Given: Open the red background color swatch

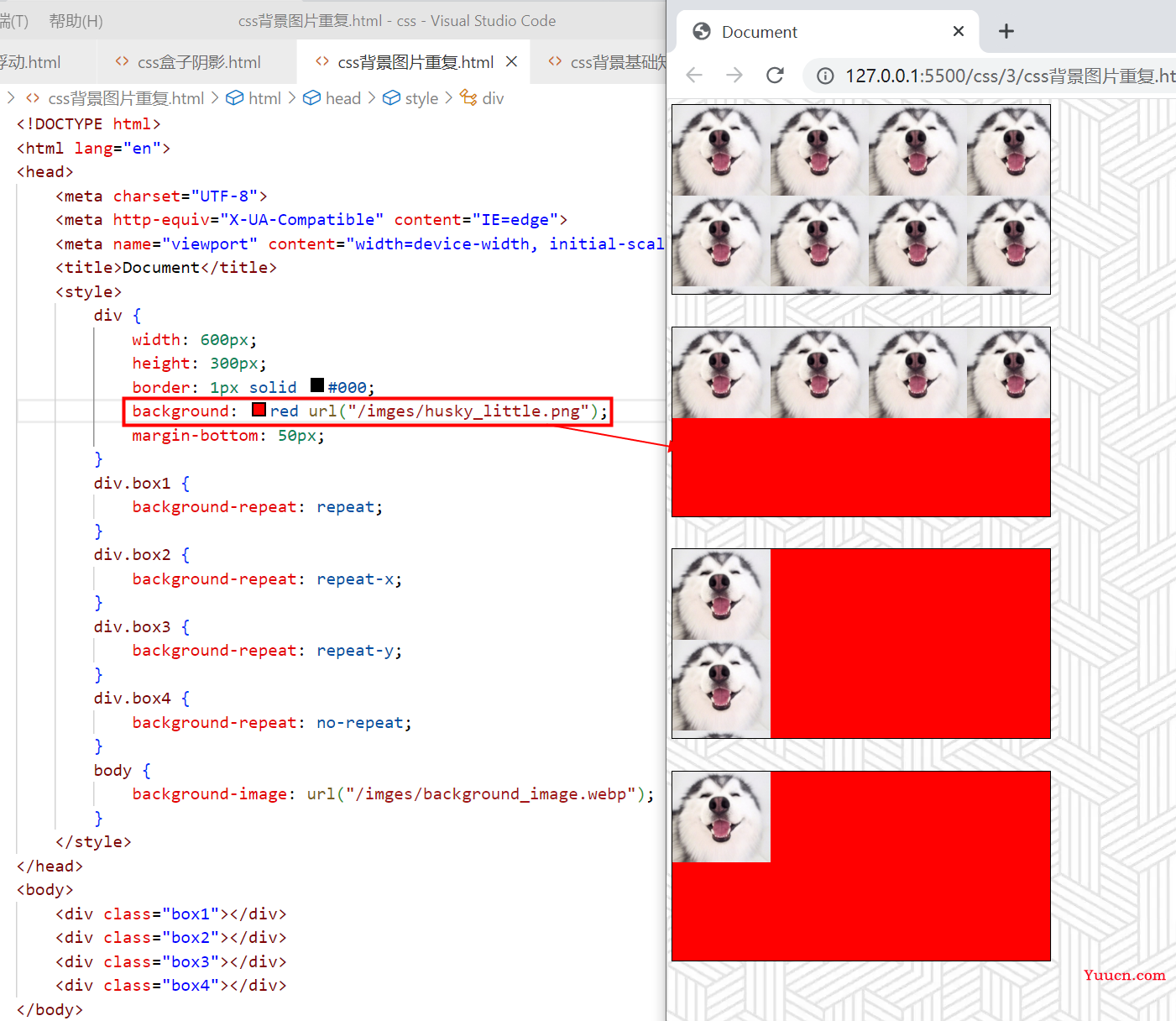Looking at the screenshot, I should point(259,410).
